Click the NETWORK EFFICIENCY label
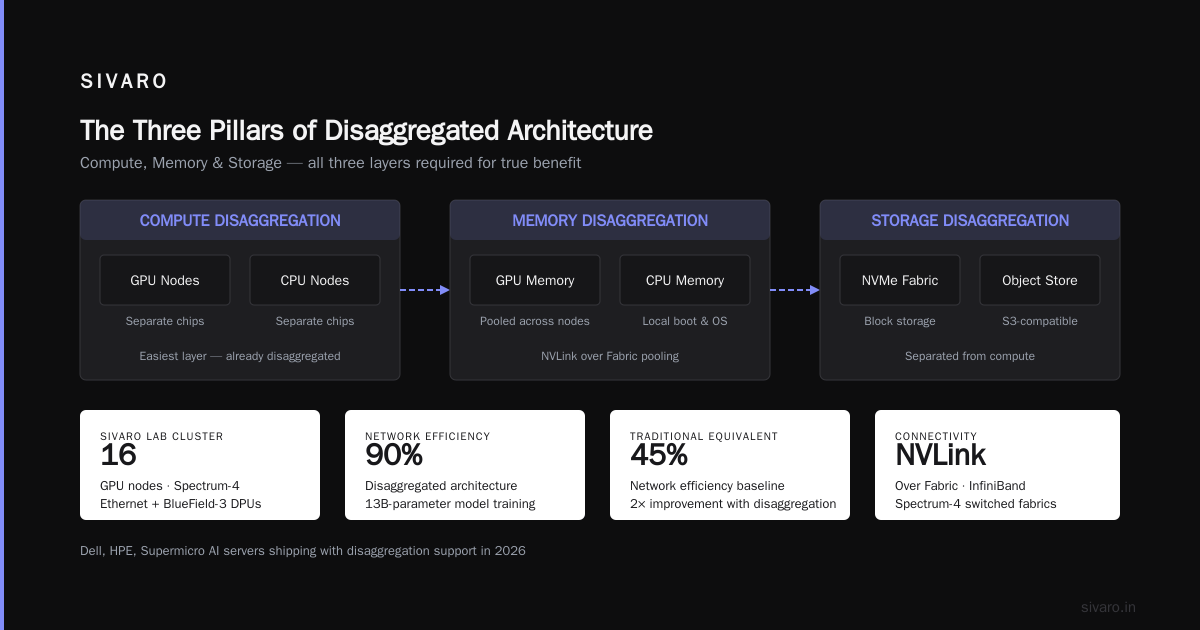 click(x=428, y=436)
